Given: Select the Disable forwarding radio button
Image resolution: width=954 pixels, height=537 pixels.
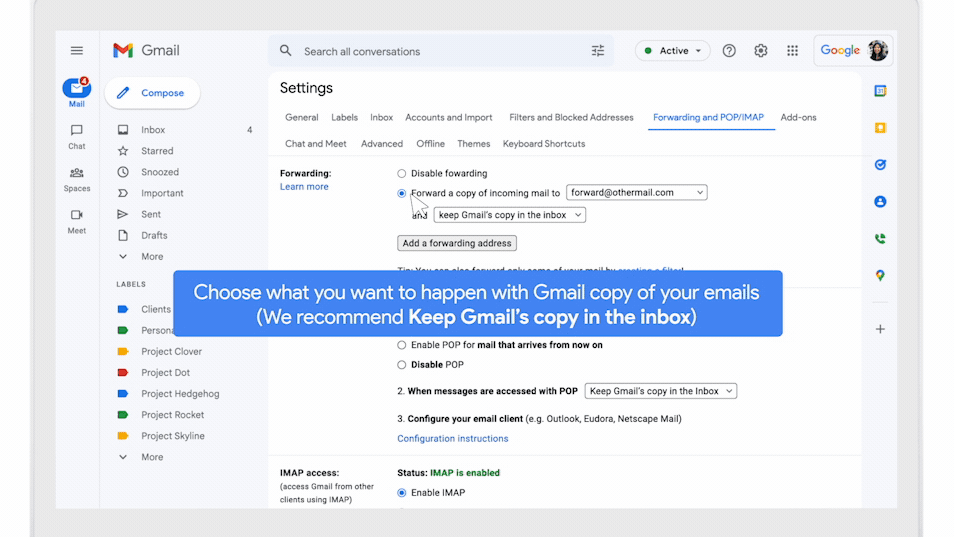Looking at the screenshot, I should (402, 173).
